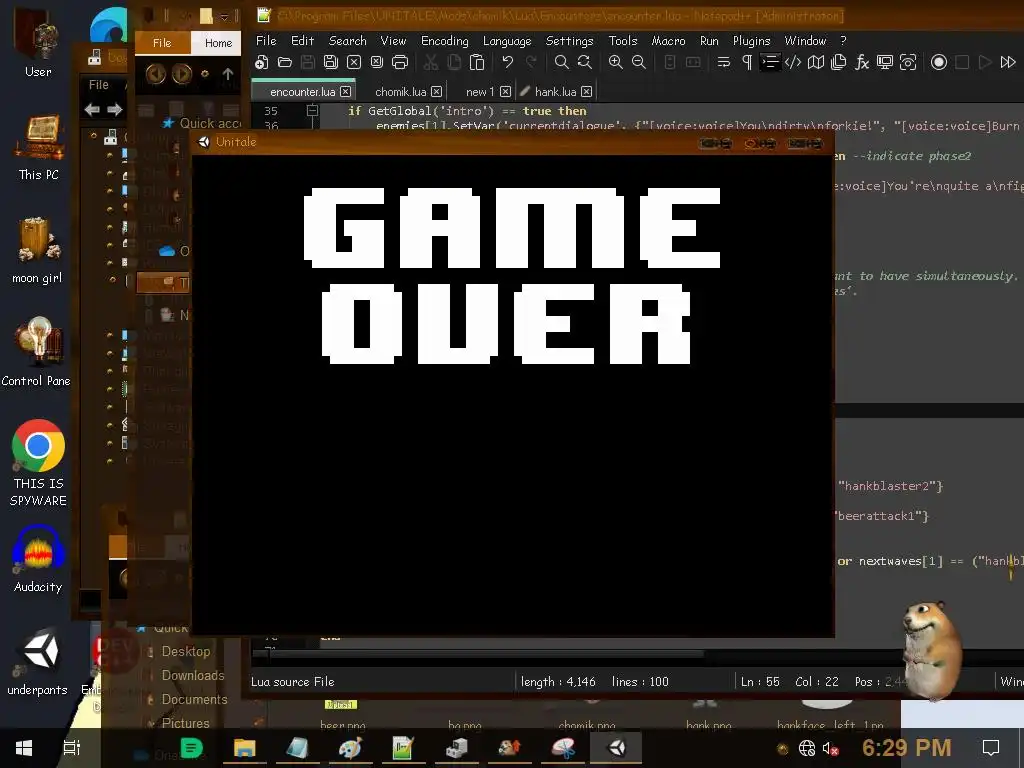This screenshot has width=1024, height=768.
Task: Open the notification center icon
Action: pos(991,748)
